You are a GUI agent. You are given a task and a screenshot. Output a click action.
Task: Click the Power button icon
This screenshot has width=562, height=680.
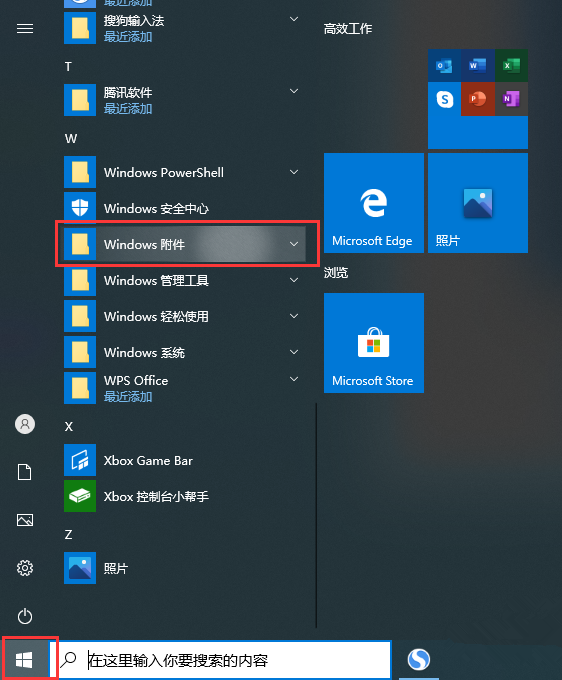coord(25,616)
